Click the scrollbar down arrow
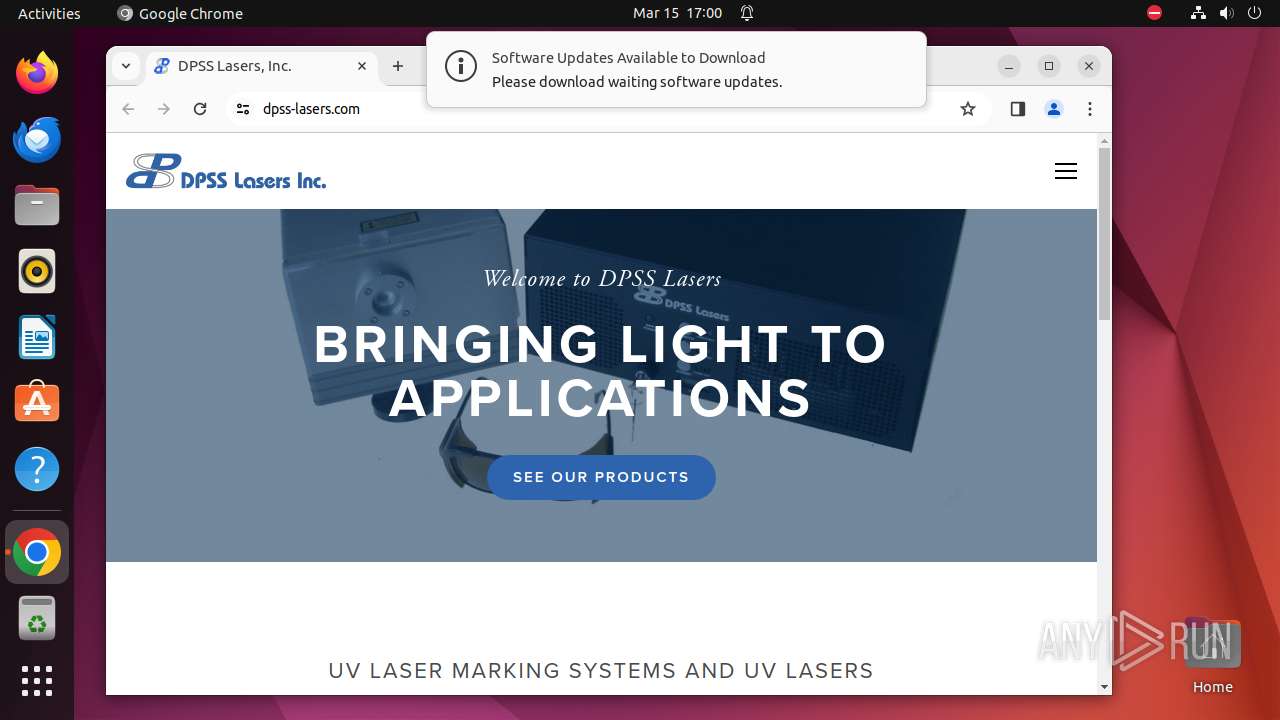This screenshot has width=1280, height=720. (1104, 687)
